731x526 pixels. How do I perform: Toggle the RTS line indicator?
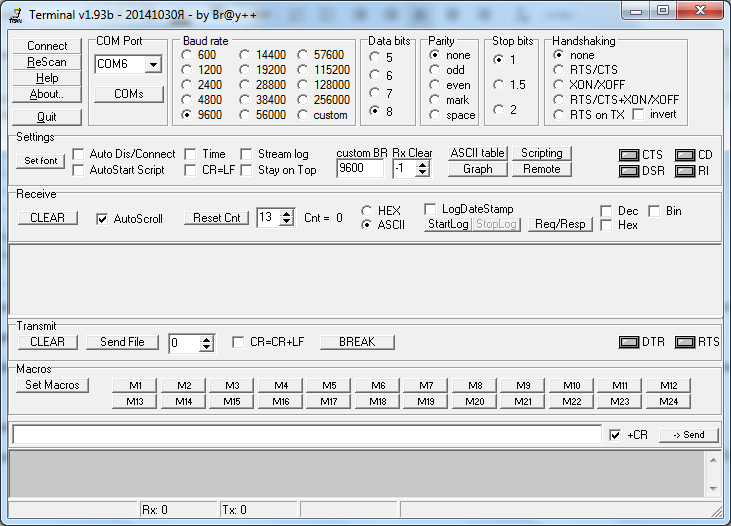684,342
